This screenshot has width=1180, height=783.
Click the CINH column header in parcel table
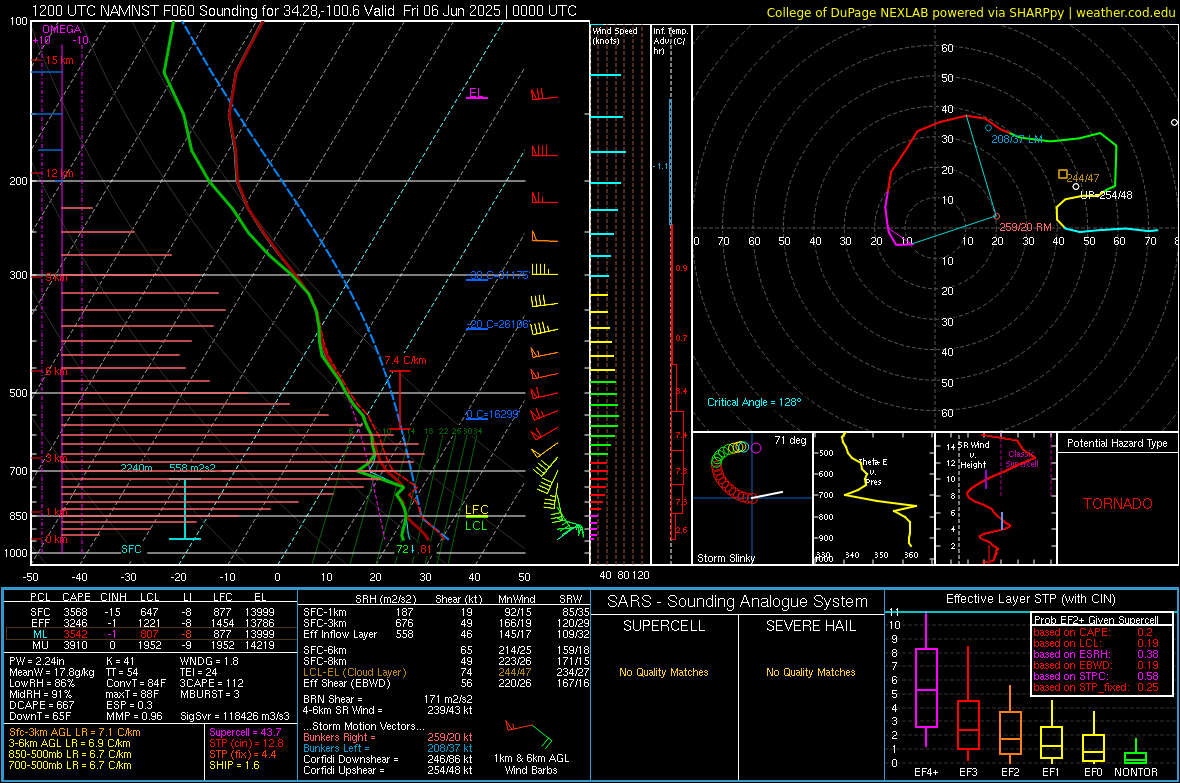114,597
